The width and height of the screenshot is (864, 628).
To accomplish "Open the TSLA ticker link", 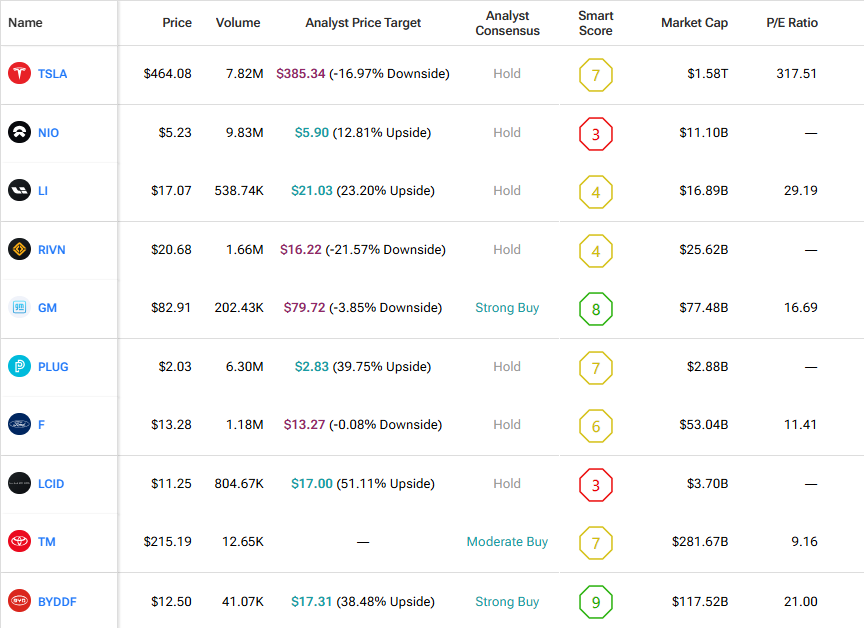I will tap(52, 74).
